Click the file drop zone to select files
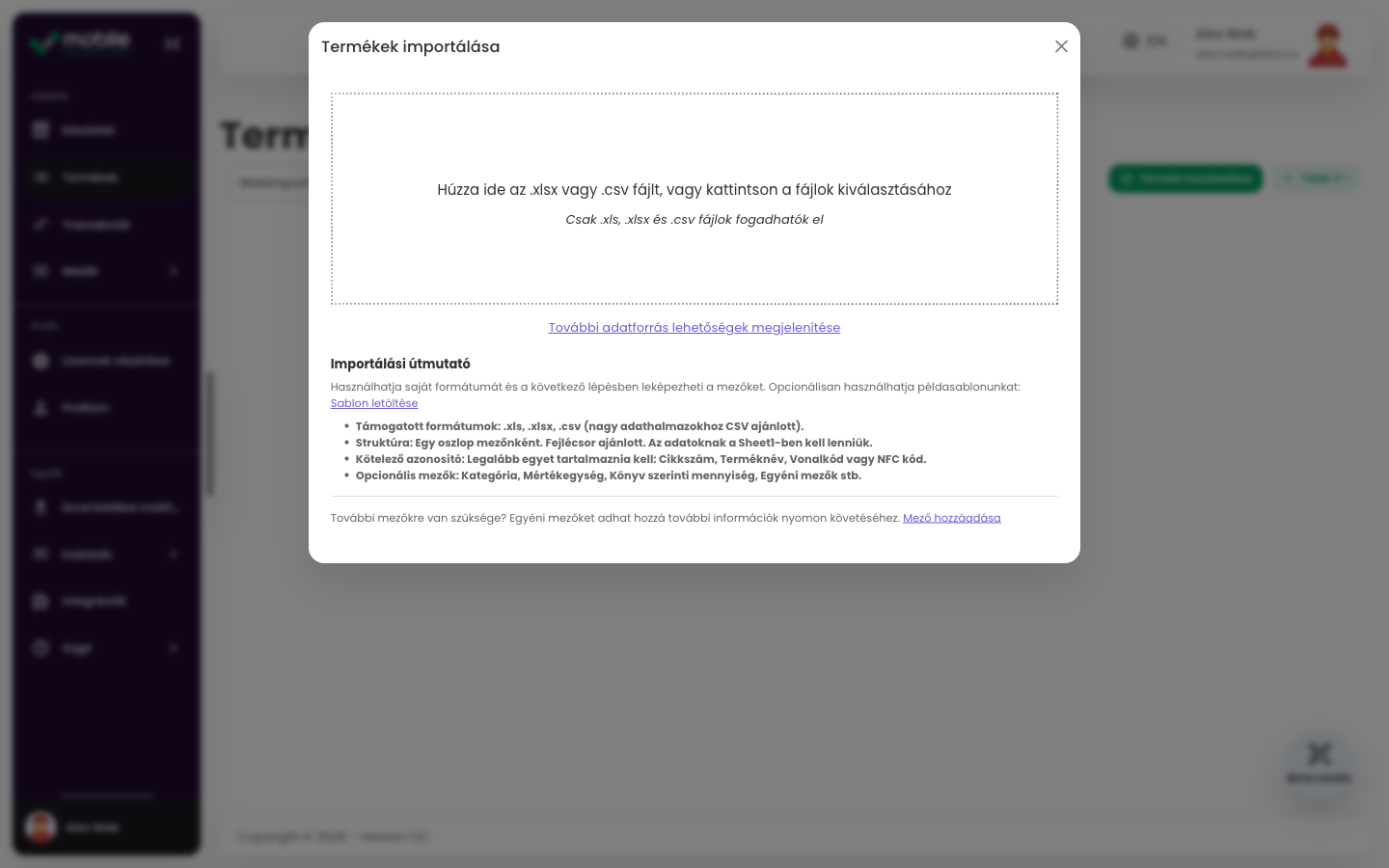This screenshot has width=1389, height=868. [694, 199]
